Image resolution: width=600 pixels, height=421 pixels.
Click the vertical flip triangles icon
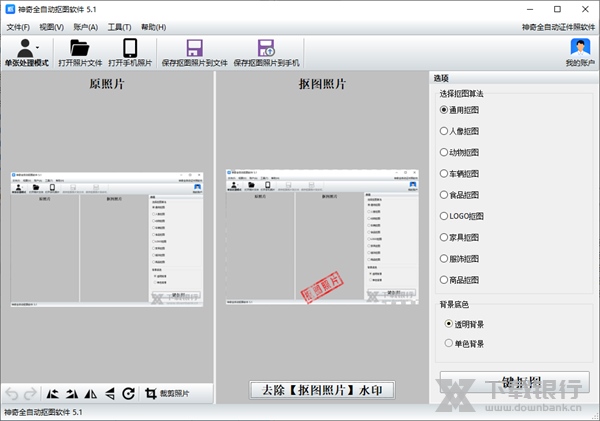(109, 394)
